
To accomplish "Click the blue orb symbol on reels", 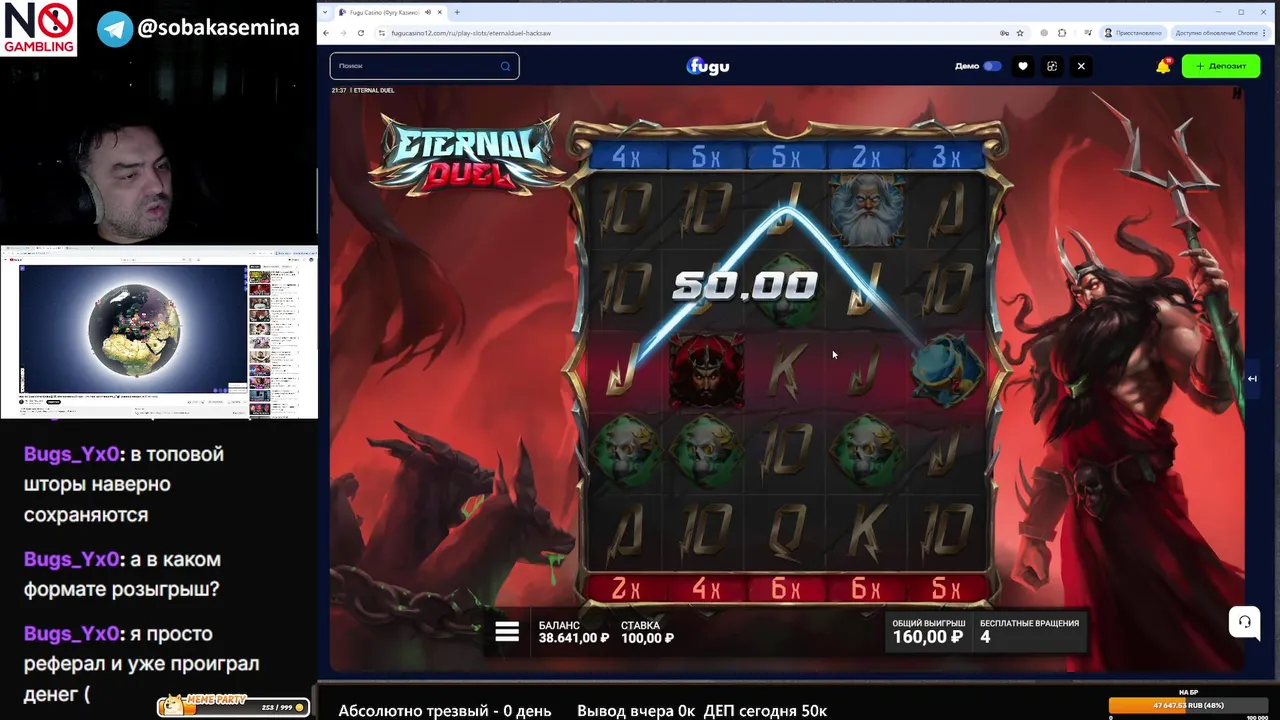I will coord(947,369).
